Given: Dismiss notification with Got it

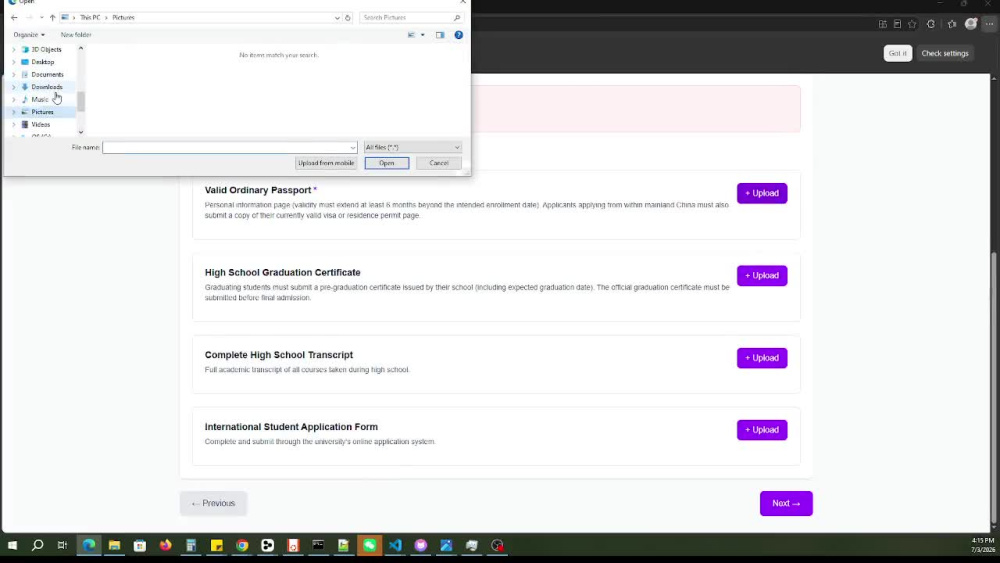Looking at the screenshot, I should pos(897,54).
